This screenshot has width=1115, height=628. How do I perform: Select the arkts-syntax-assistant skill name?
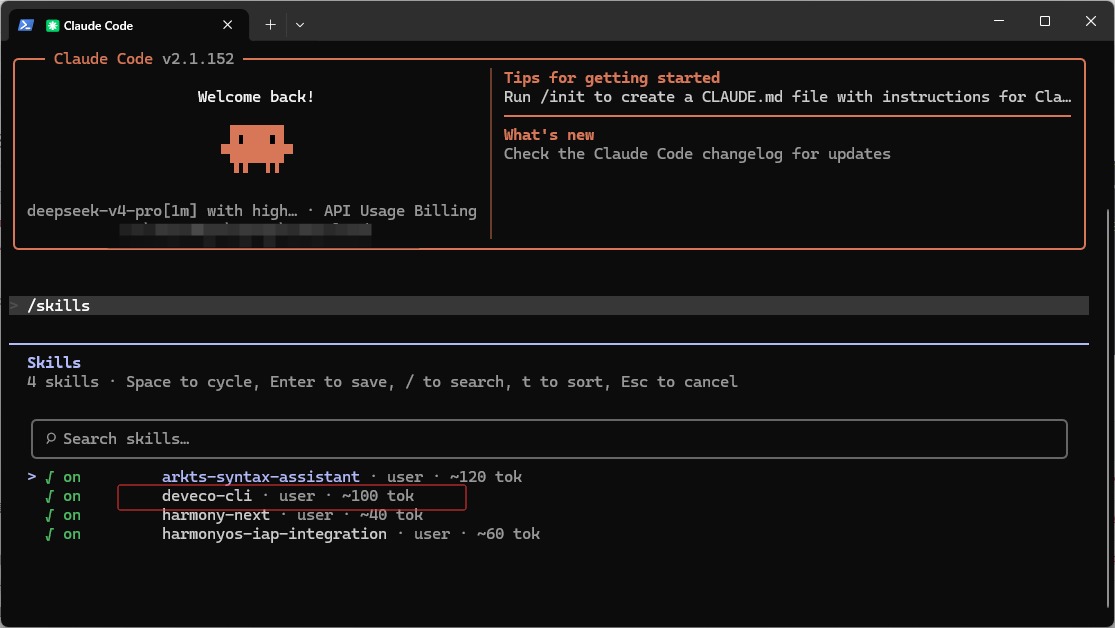[x=260, y=477]
